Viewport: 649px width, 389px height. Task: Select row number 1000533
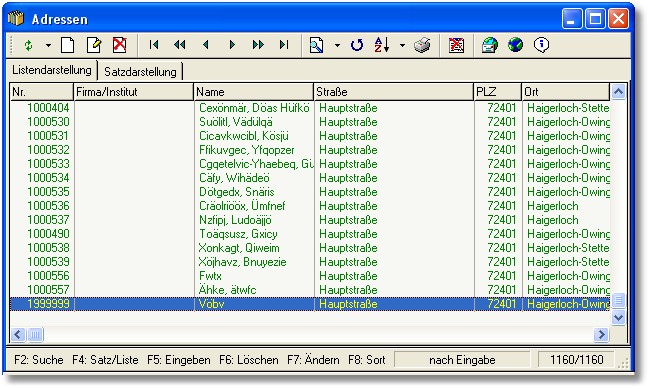tap(48, 164)
